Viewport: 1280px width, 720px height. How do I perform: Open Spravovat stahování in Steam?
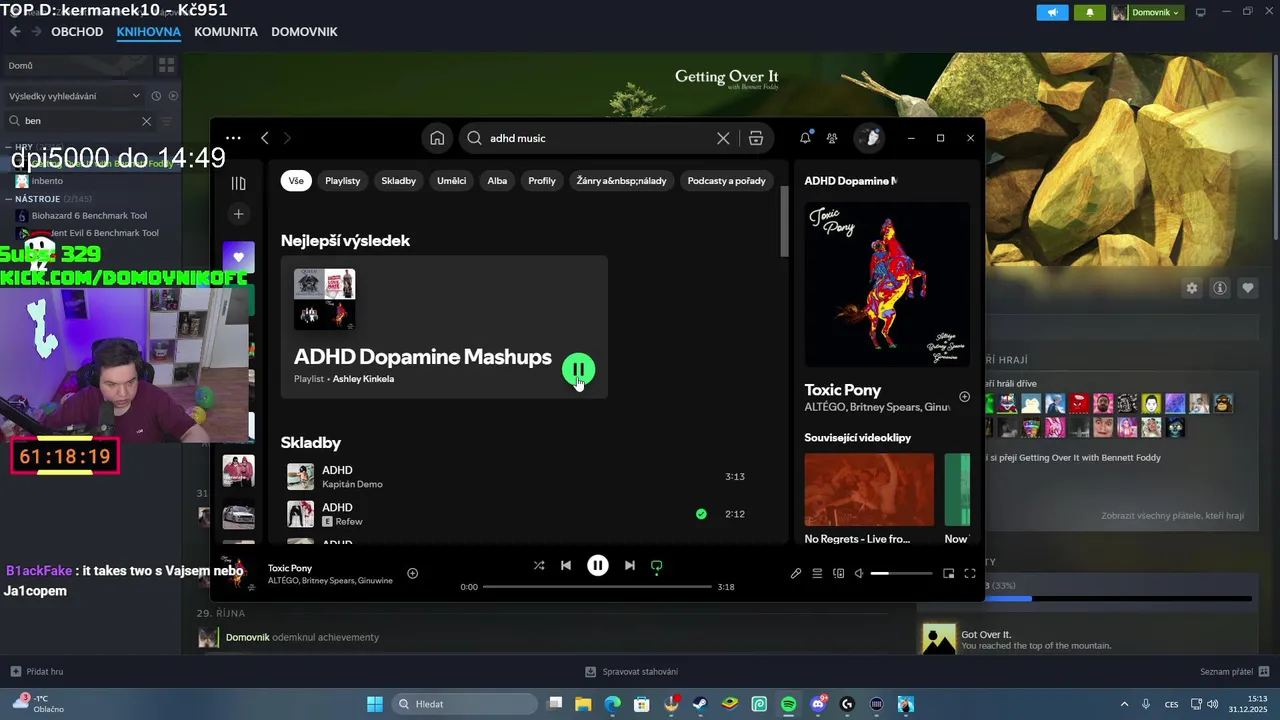point(632,672)
